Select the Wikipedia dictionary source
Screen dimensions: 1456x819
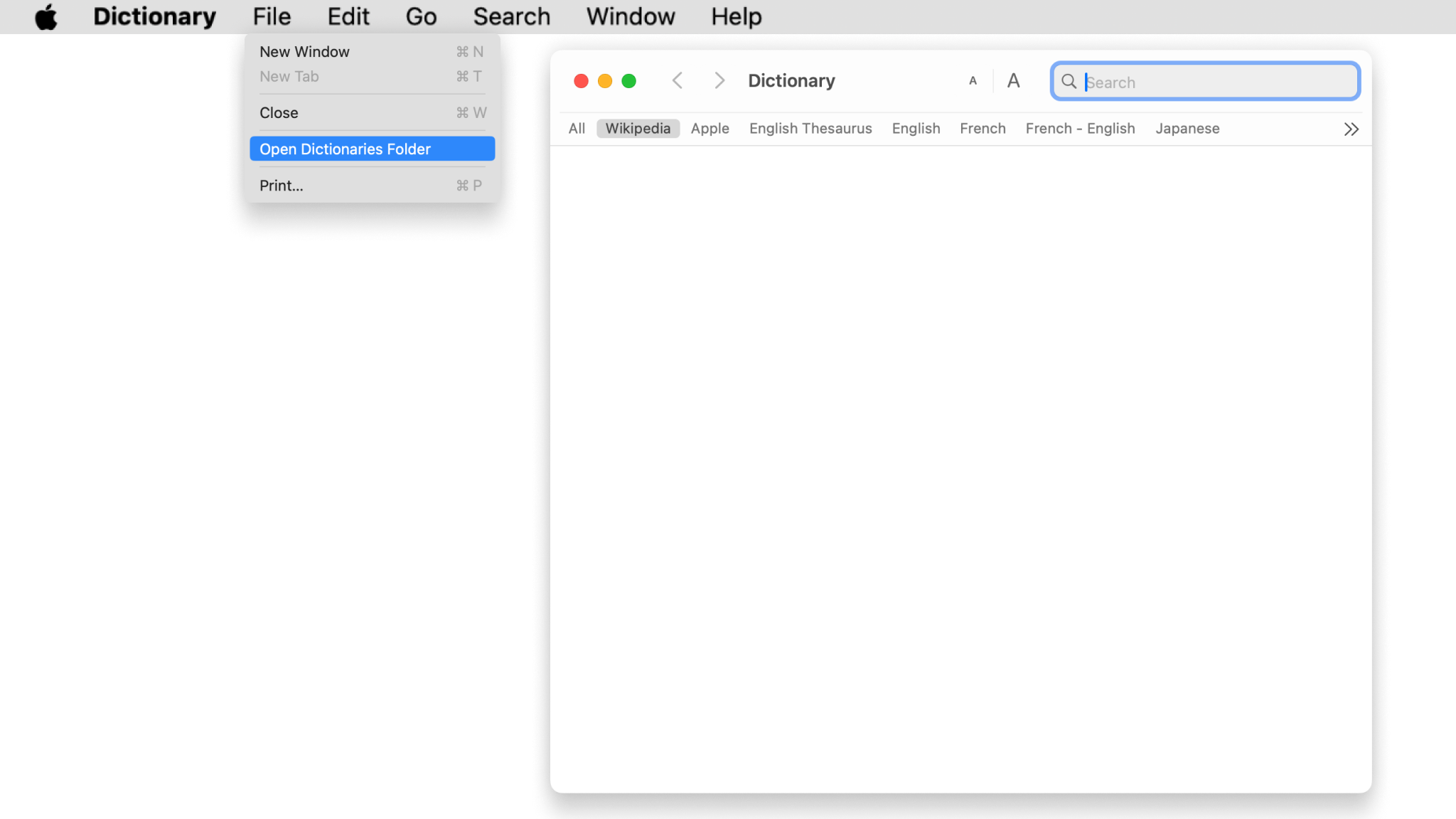[637, 128]
